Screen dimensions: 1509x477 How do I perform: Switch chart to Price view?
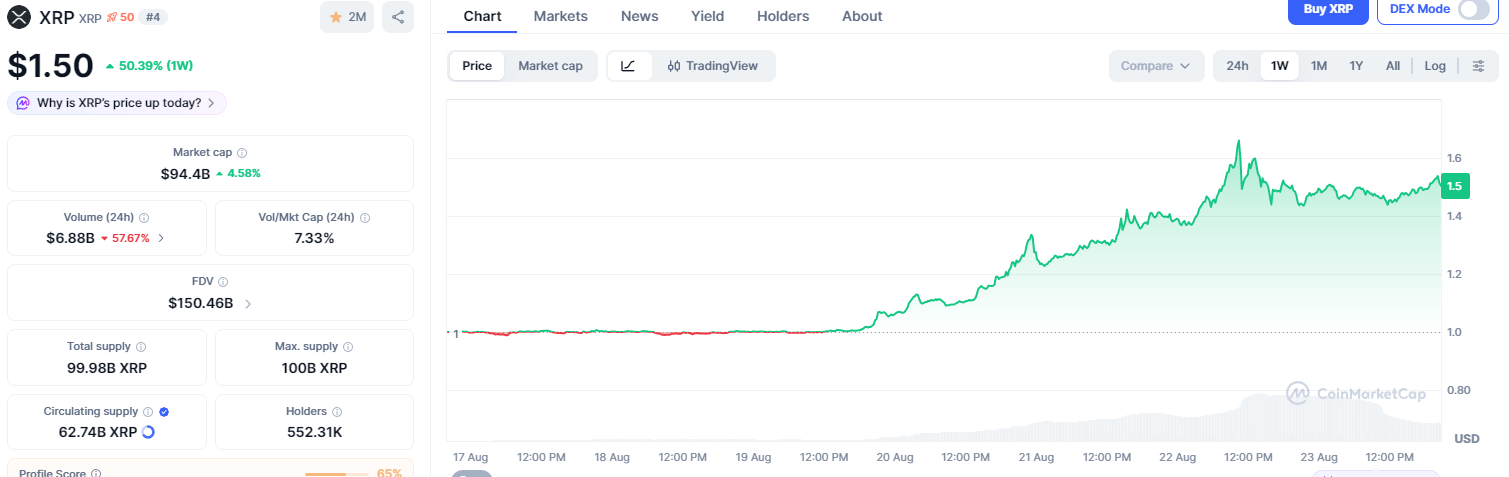click(477, 66)
